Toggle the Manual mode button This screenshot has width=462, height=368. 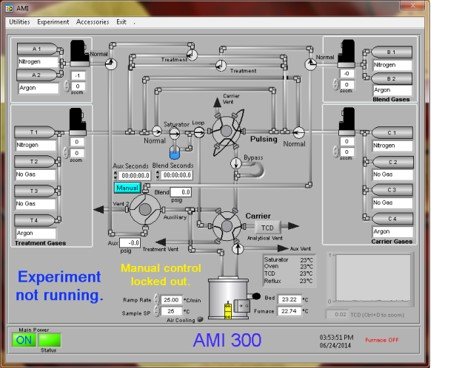pyautogui.click(x=127, y=188)
